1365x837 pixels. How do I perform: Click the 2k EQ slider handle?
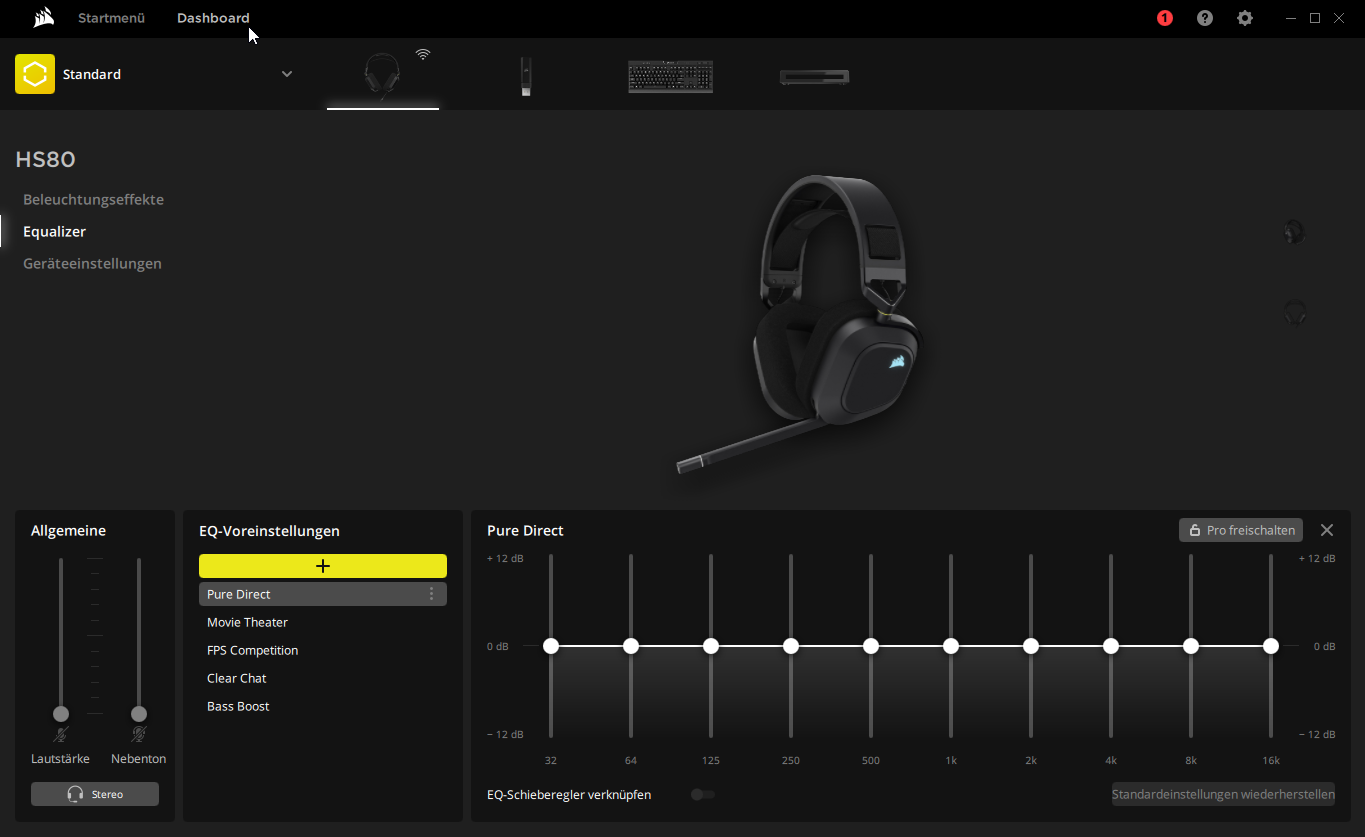click(1031, 646)
